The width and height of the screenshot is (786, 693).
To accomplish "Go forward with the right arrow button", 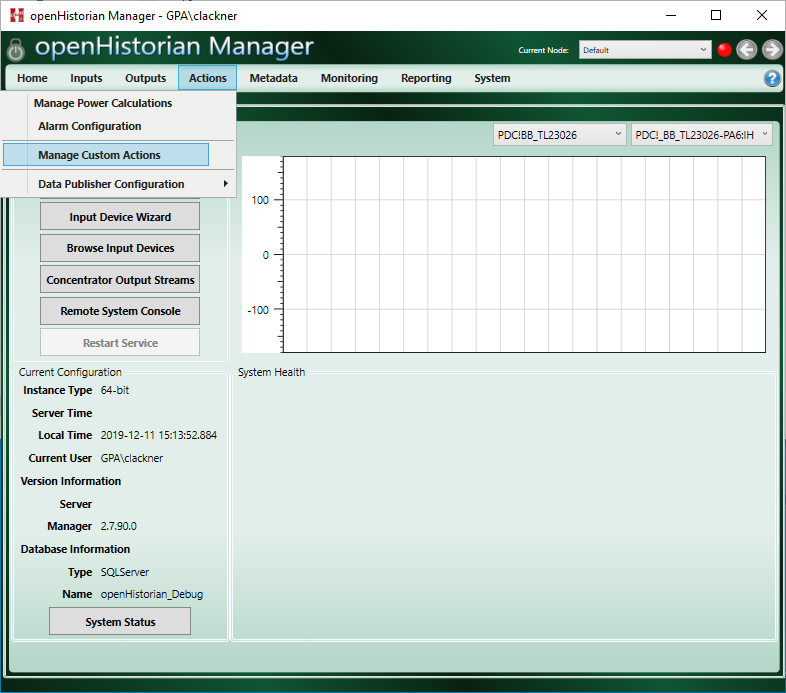I will [772, 50].
